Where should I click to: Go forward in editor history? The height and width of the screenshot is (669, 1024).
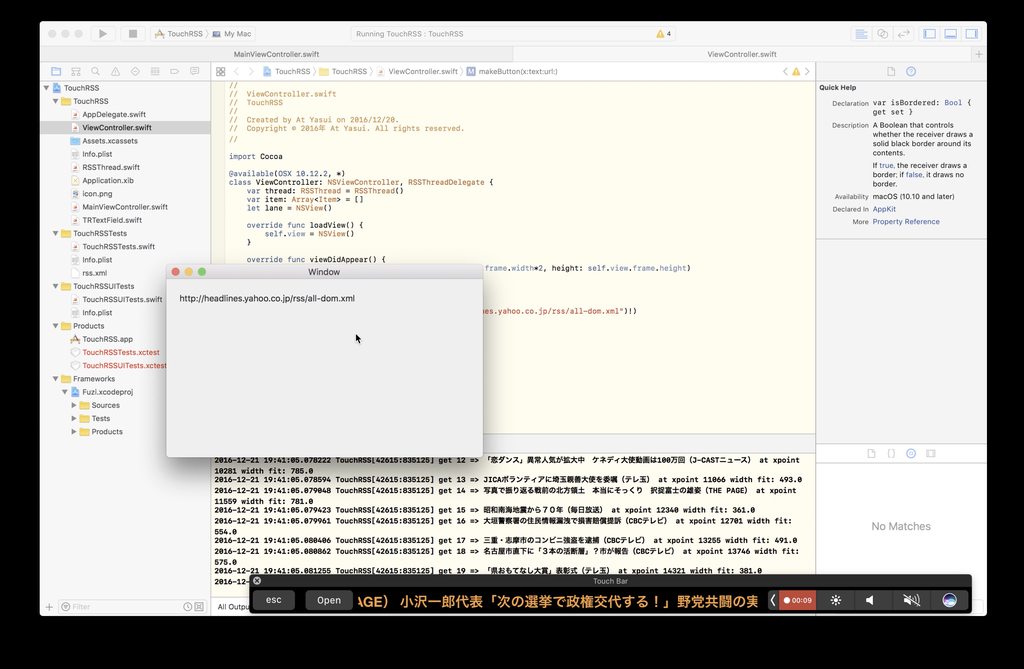tap(251, 71)
